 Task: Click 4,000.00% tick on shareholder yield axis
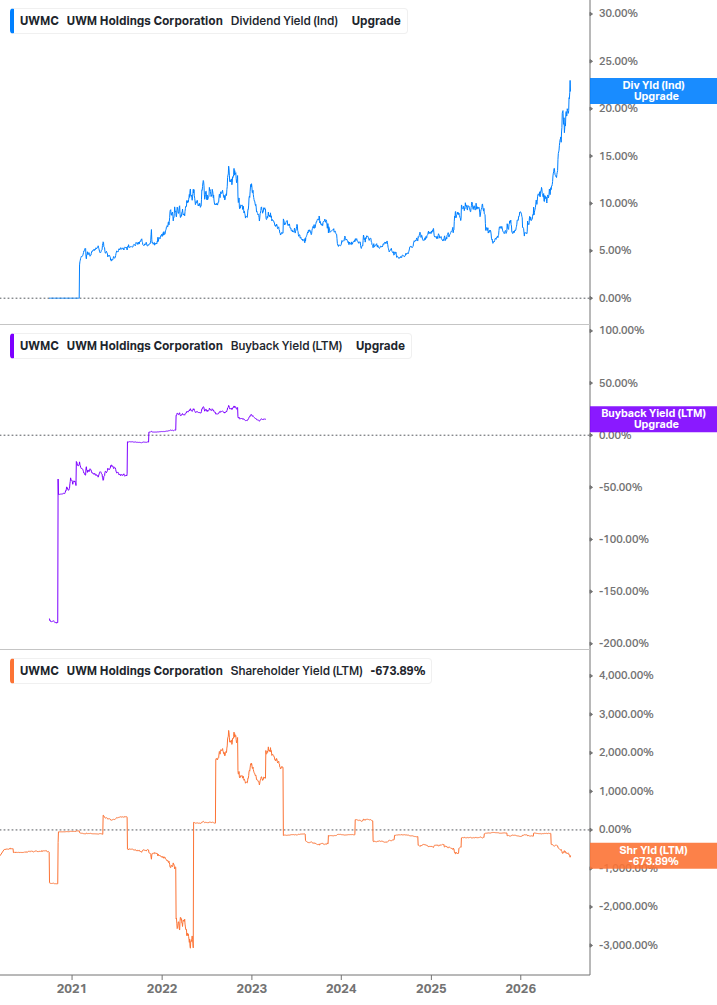pyautogui.click(x=626, y=675)
